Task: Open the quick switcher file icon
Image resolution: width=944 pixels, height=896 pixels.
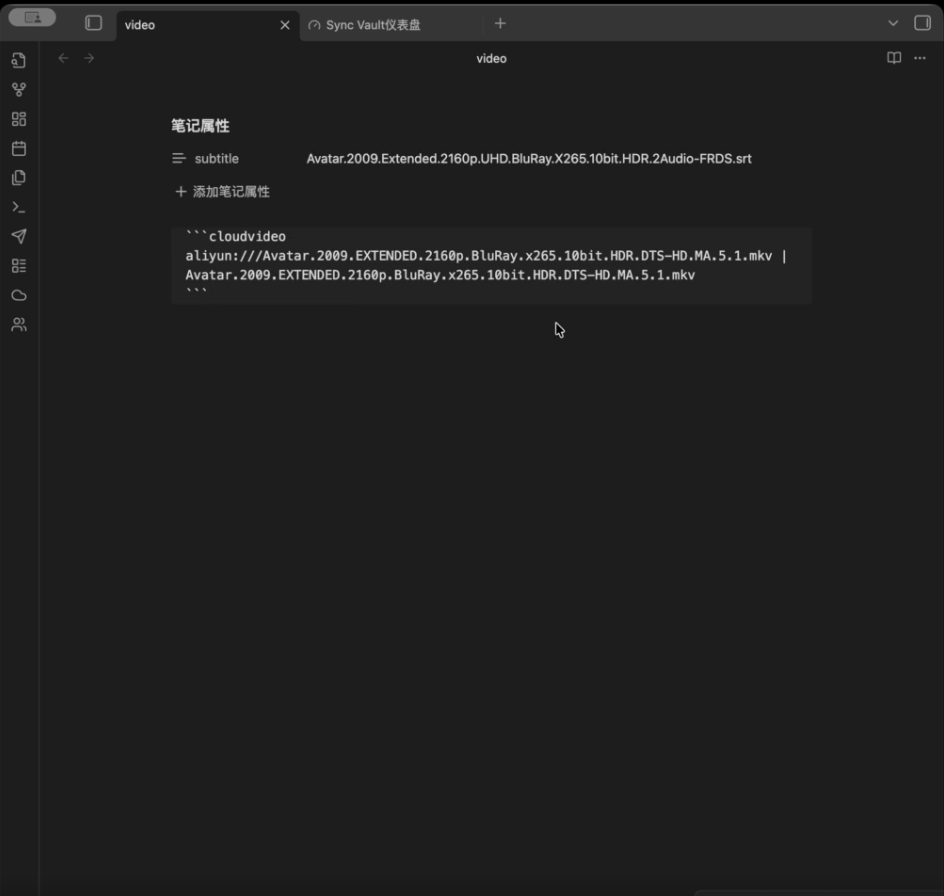Action: click(x=18, y=60)
